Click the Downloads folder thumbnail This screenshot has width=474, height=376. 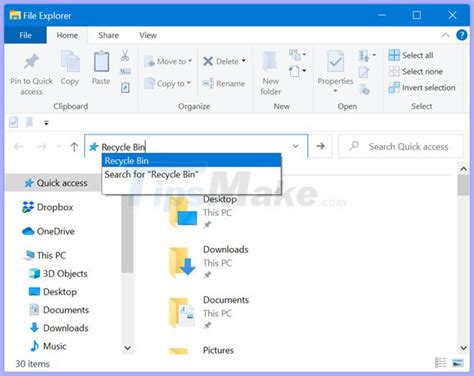pos(182,262)
